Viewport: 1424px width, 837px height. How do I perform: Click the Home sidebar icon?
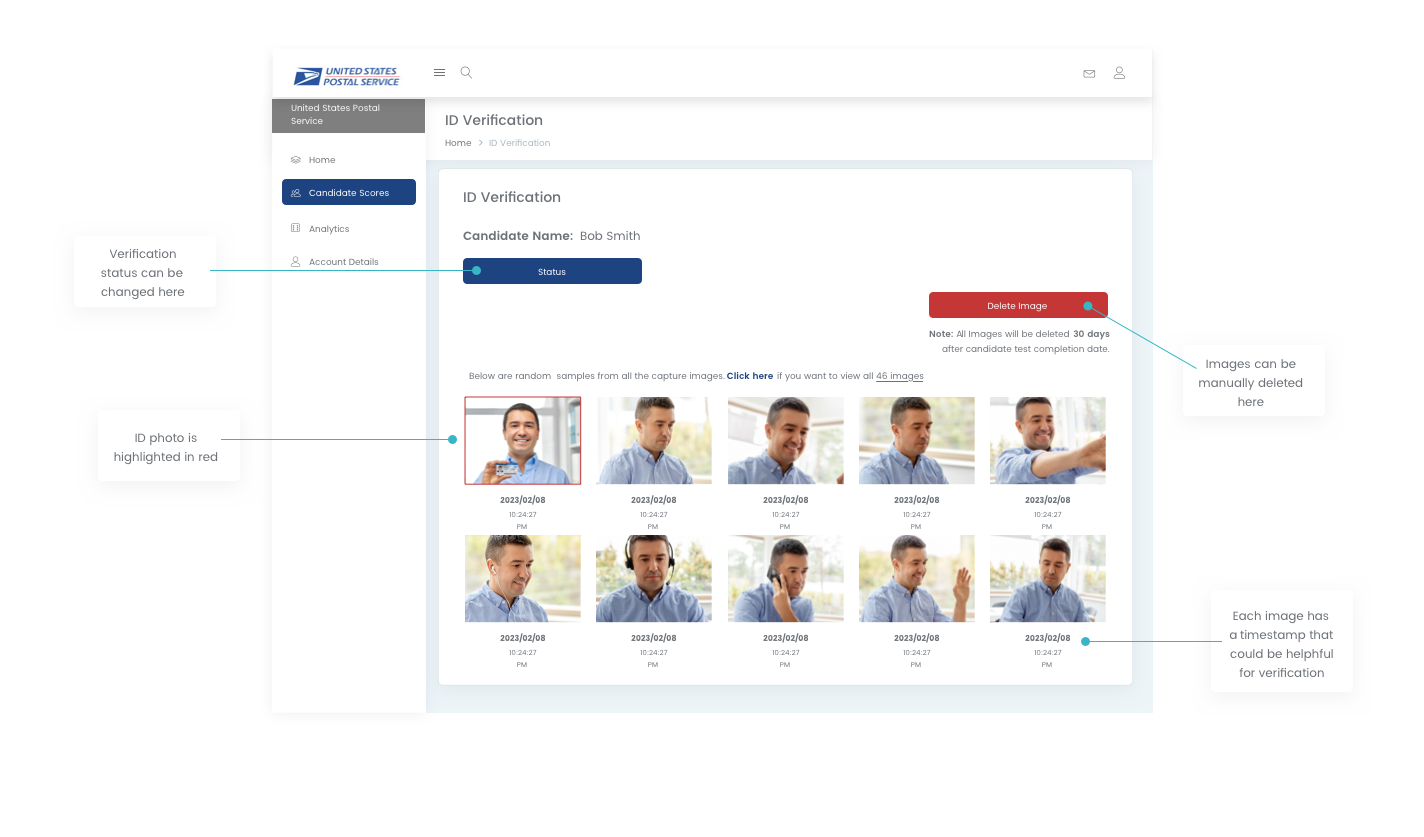click(x=295, y=160)
